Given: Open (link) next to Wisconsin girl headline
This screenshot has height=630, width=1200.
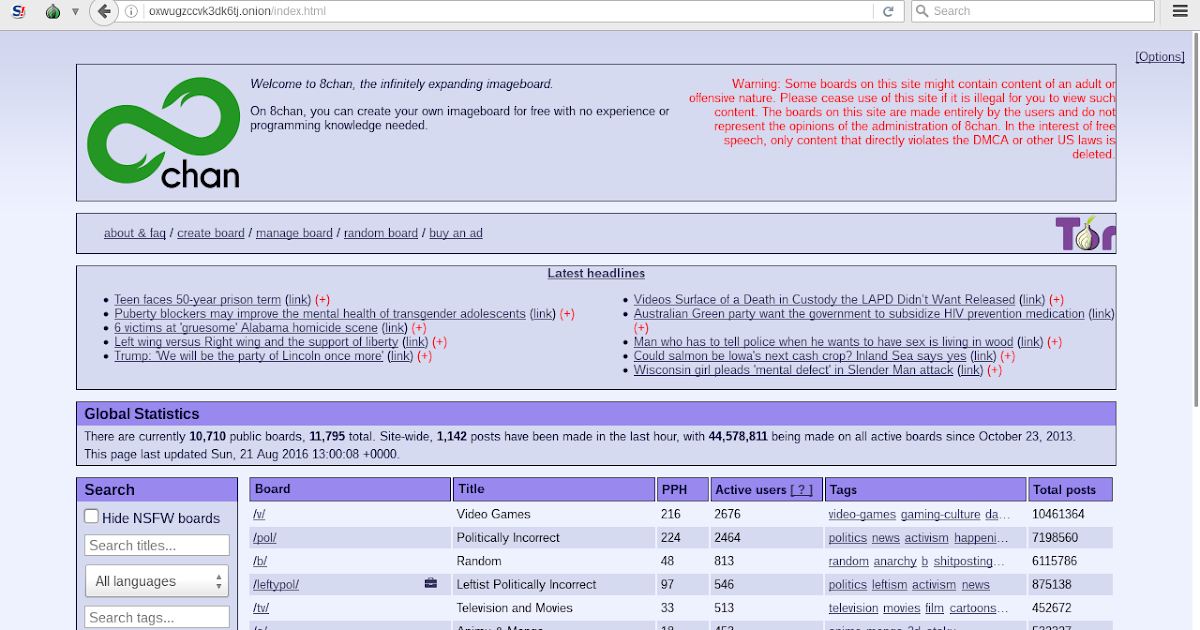Looking at the screenshot, I should click(970, 370).
